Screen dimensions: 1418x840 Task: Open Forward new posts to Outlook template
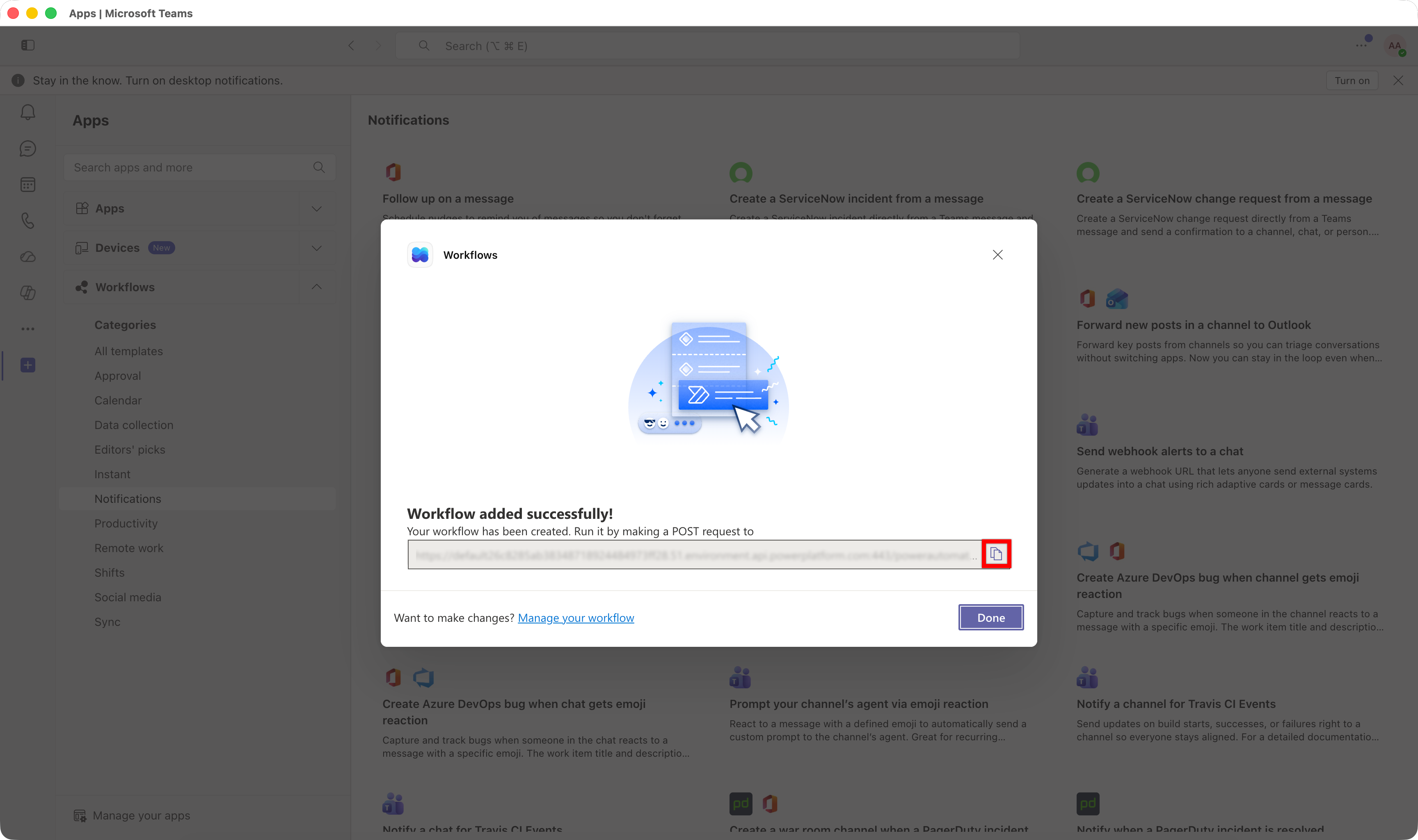pos(1193,325)
